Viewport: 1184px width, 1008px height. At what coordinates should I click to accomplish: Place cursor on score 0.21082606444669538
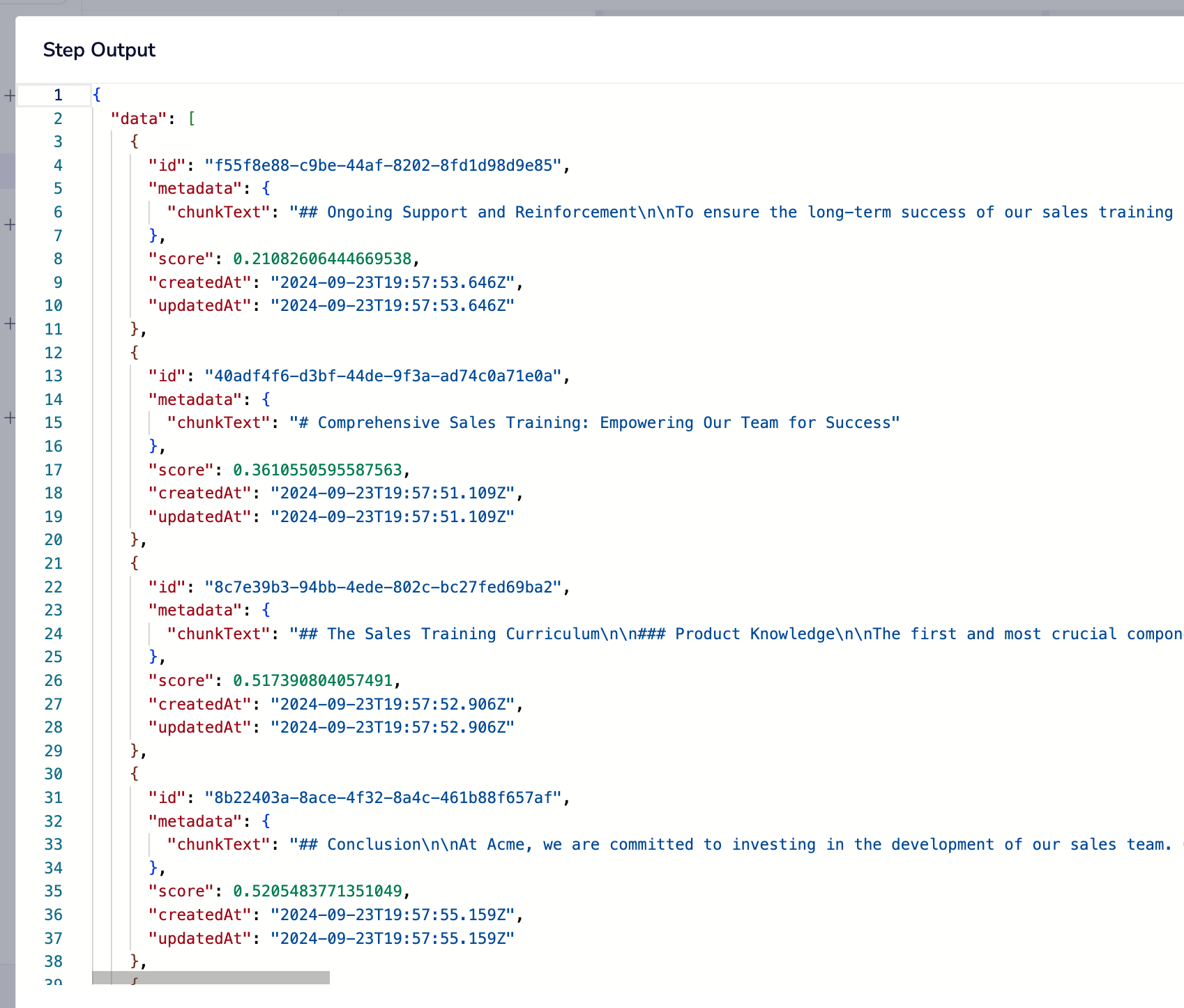point(322,259)
